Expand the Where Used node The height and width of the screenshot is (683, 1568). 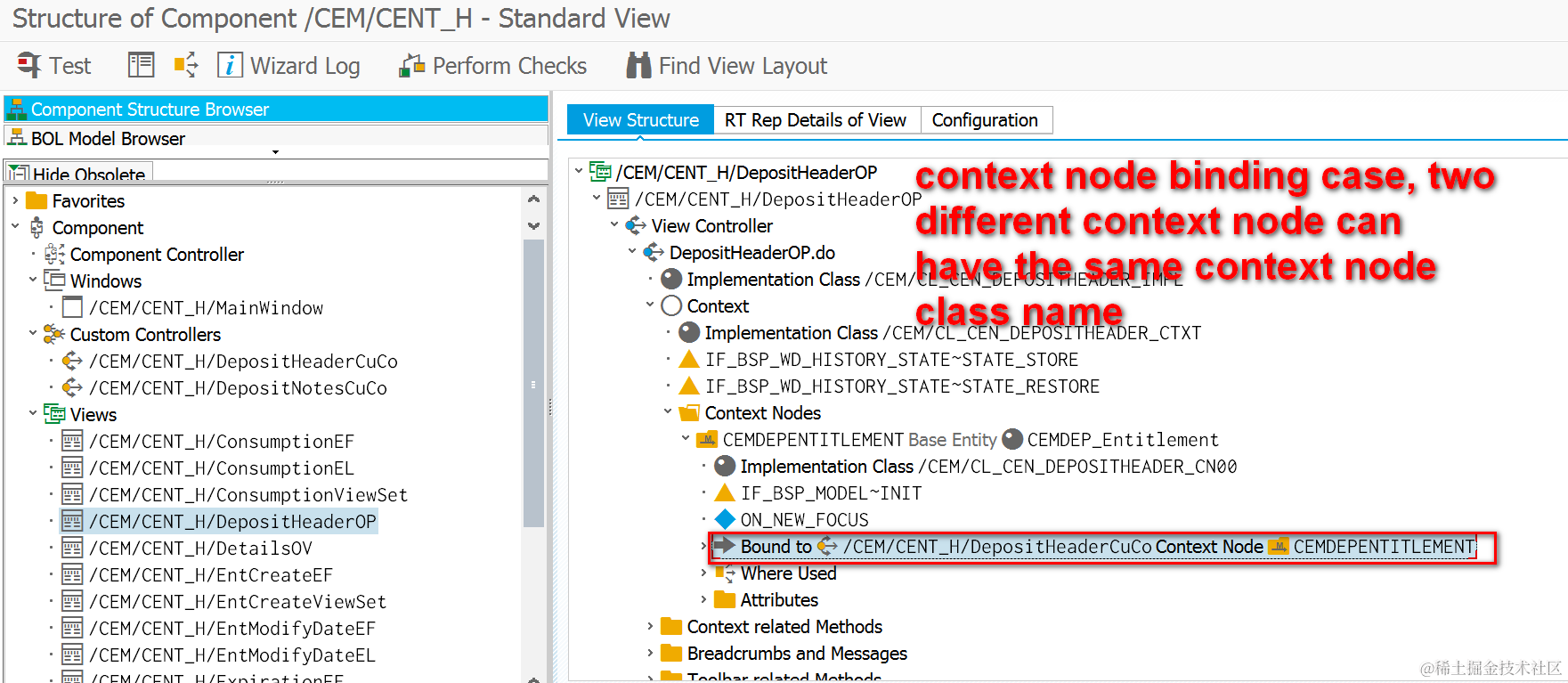point(703,573)
